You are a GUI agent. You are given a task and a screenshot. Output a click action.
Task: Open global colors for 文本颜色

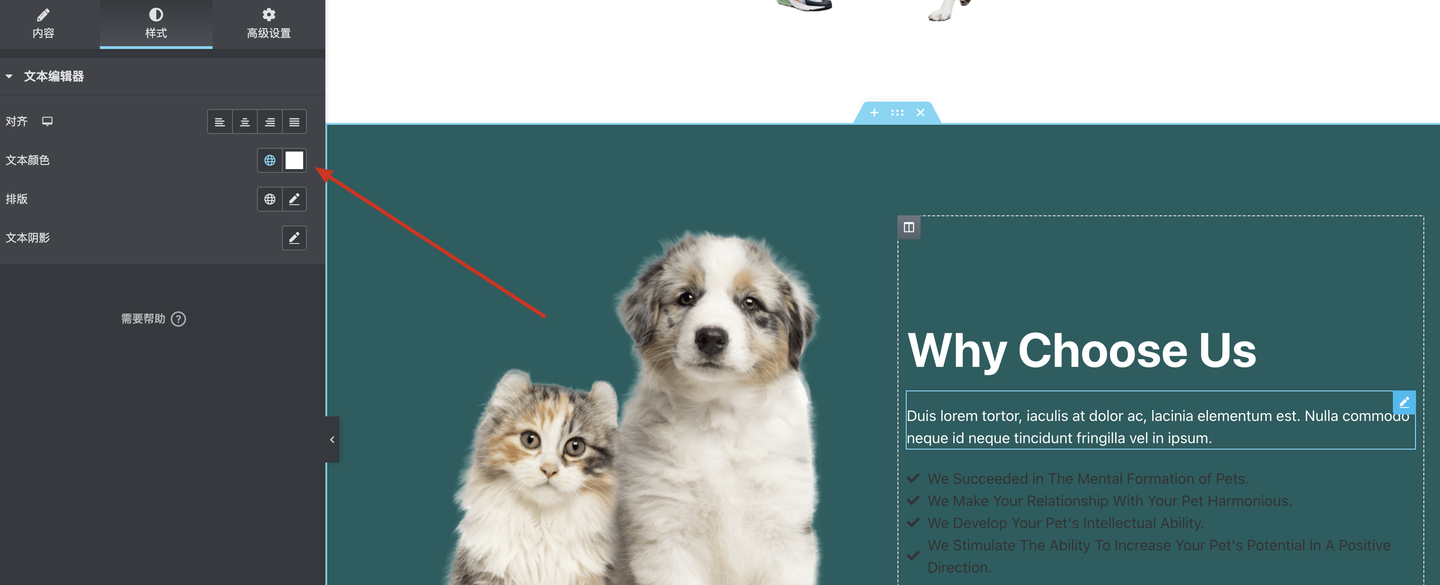tap(270, 160)
